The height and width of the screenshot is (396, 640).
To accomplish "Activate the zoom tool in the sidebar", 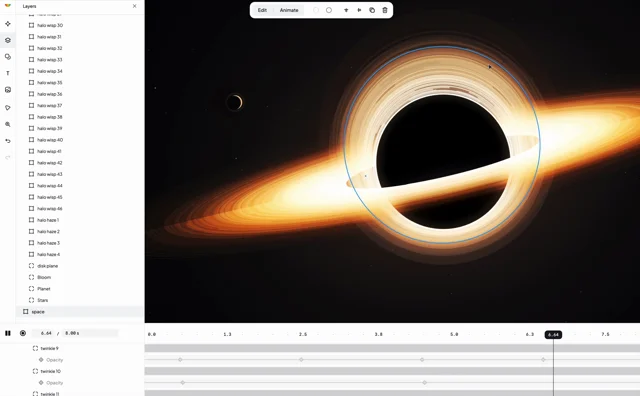I will click(8, 125).
